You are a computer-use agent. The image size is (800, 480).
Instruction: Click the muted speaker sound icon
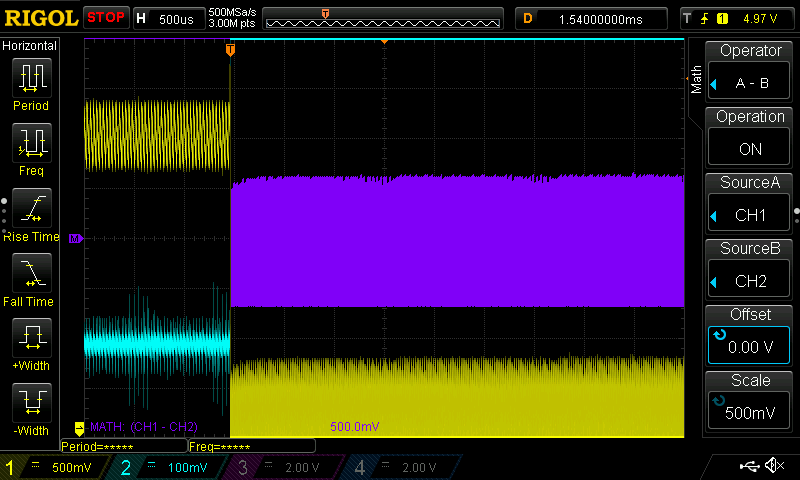tap(774, 465)
